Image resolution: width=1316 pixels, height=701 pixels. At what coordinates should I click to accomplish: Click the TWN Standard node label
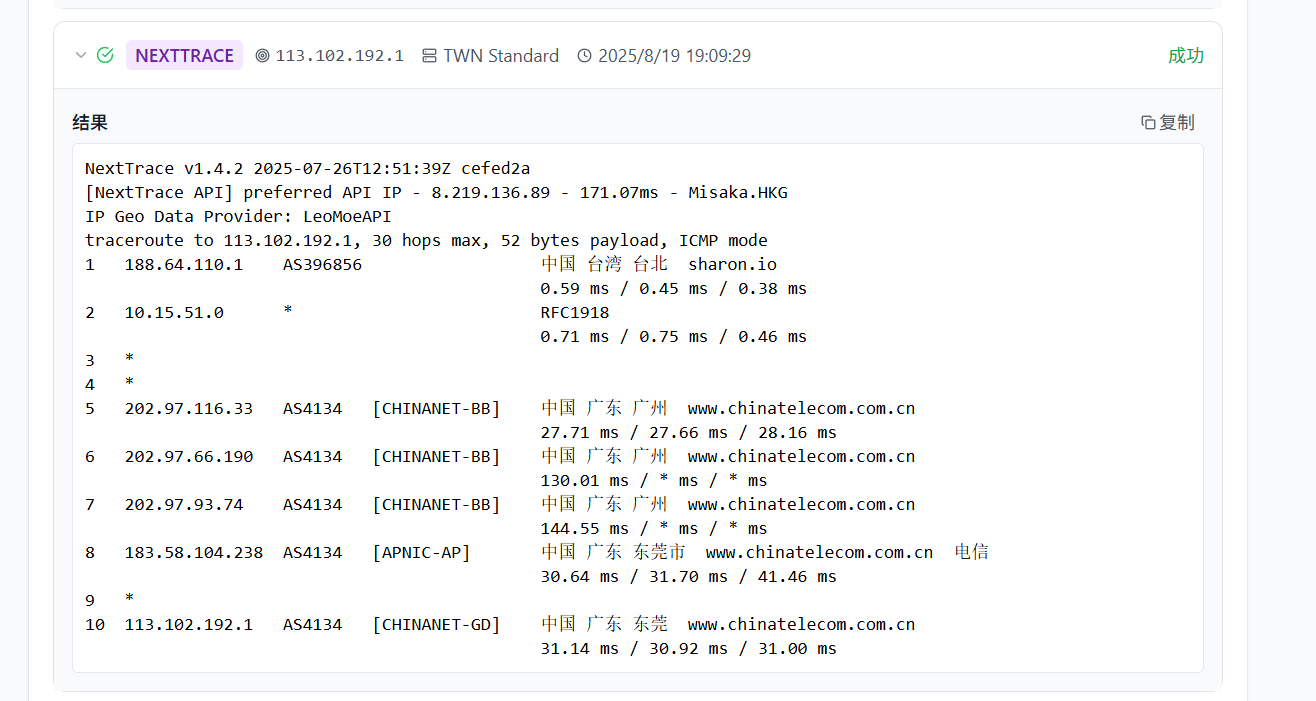[501, 56]
